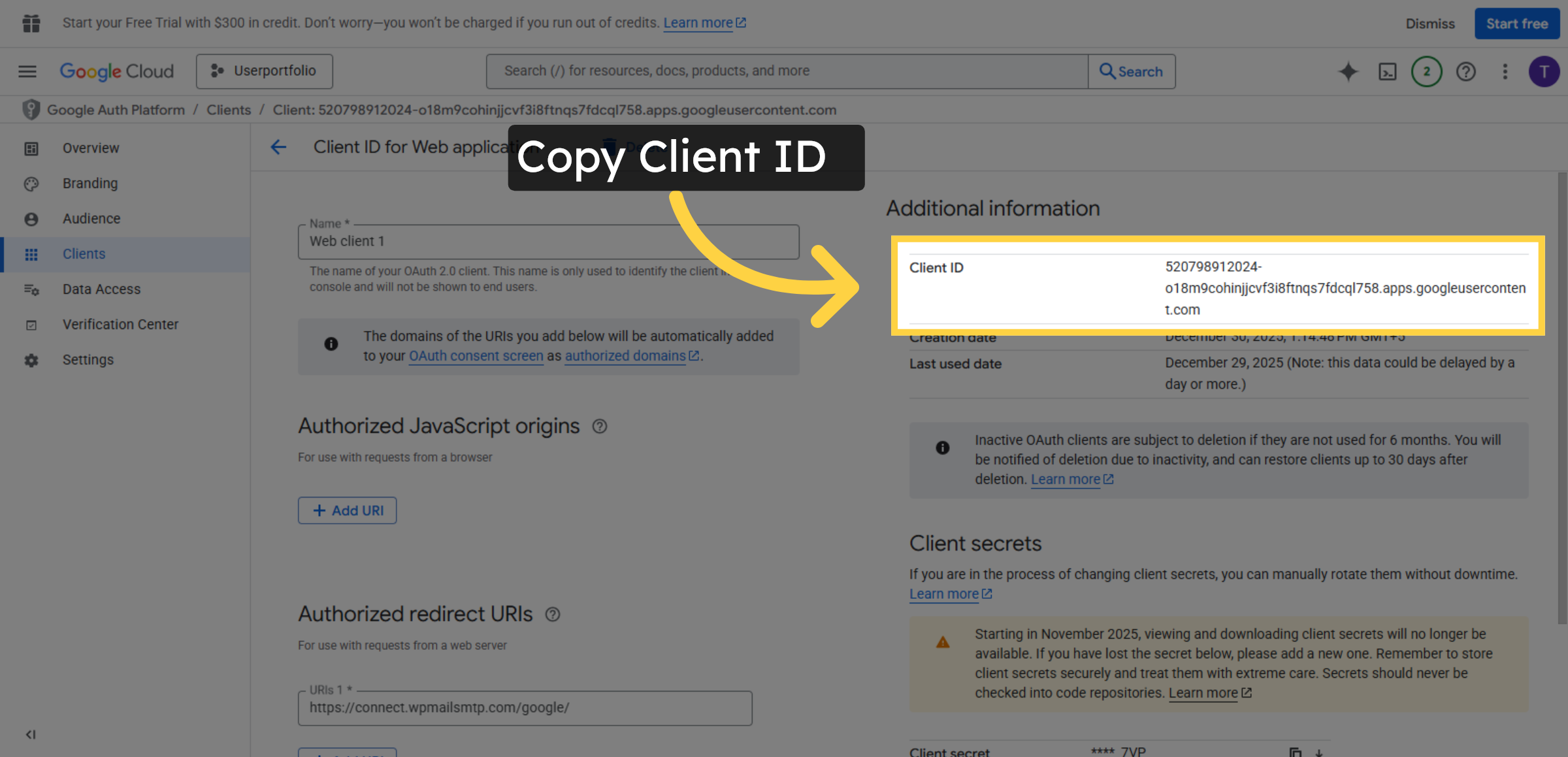
Task: Open the notifications badge showing 2
Action: coord(1426,71)
